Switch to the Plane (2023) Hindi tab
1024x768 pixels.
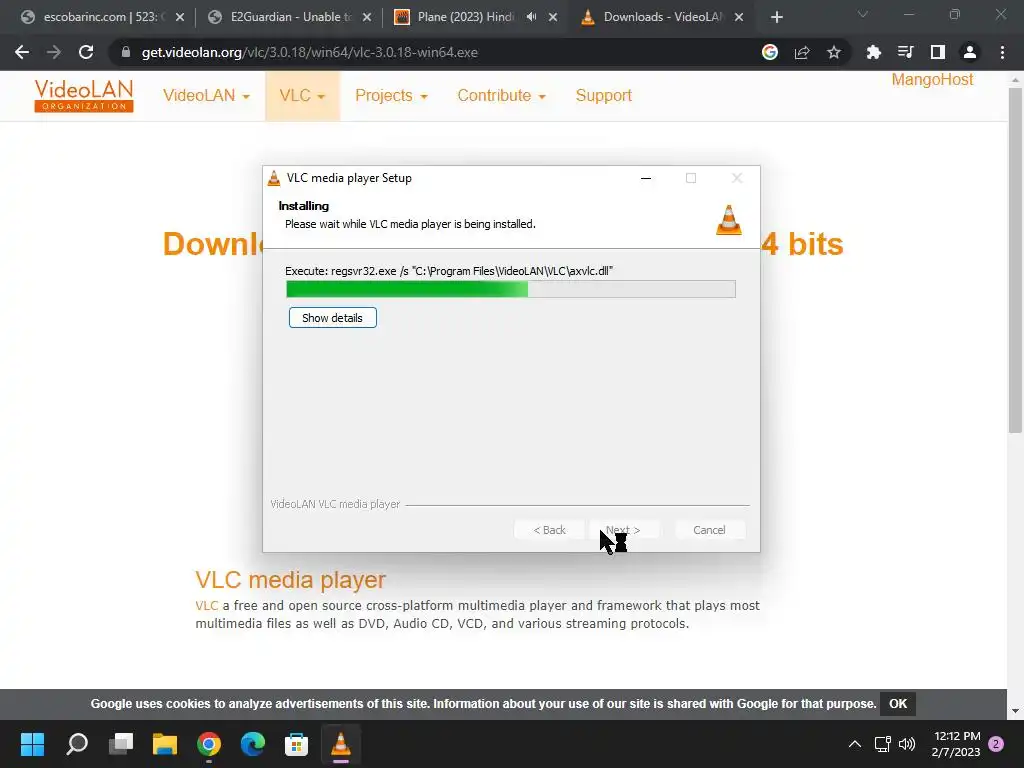(466, 17)
